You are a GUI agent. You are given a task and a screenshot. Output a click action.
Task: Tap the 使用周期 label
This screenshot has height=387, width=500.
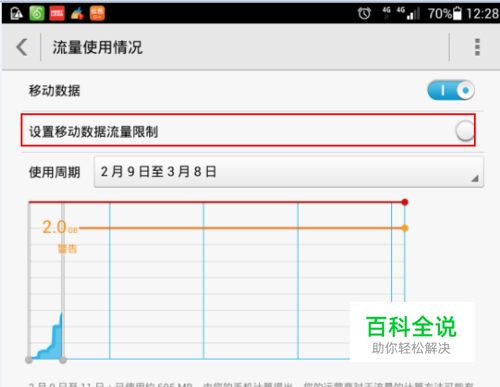tap(54, 172)
